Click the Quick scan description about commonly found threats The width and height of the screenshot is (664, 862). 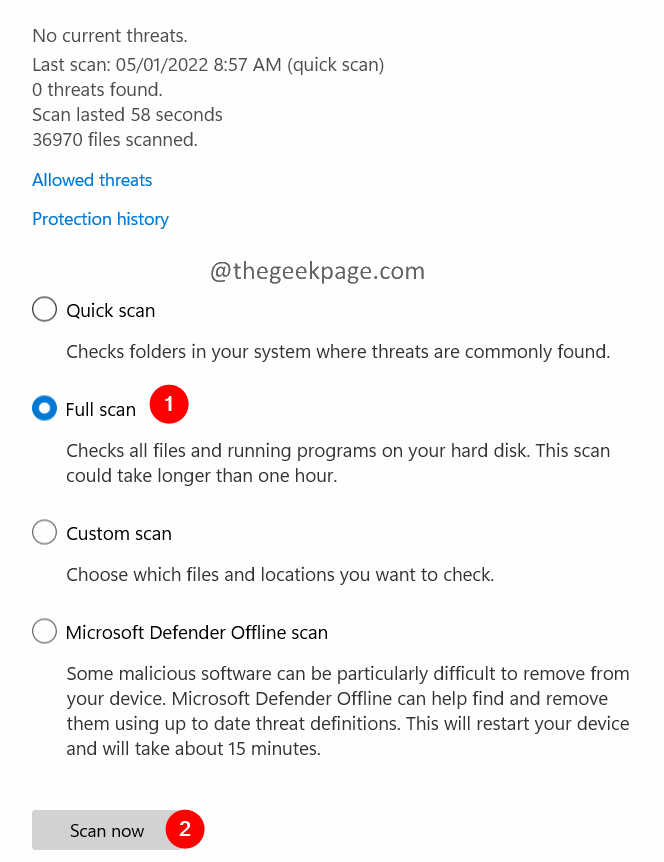338,352
